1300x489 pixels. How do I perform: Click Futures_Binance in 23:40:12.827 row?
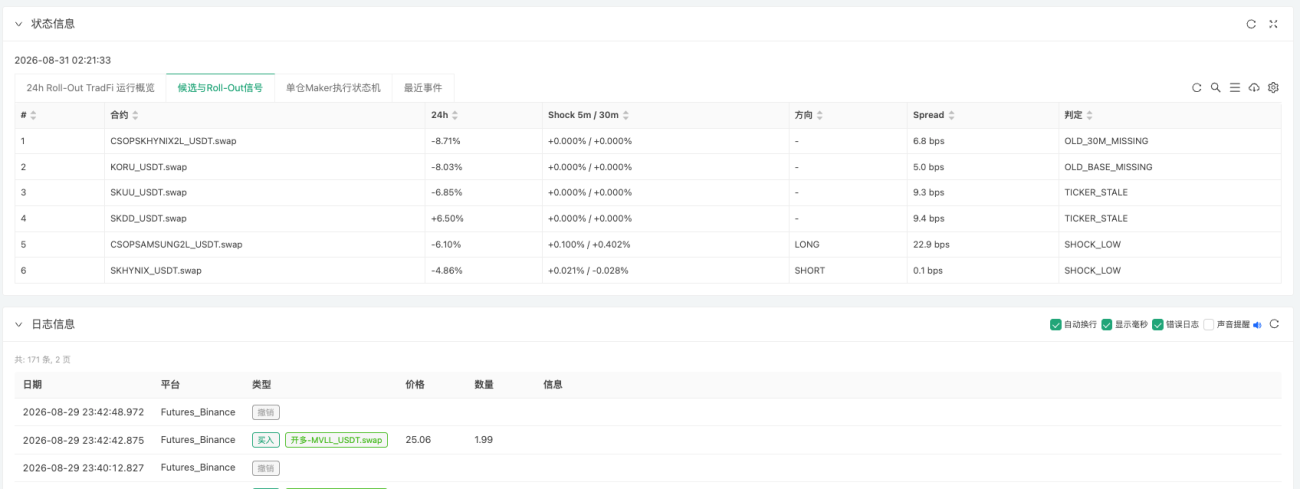[x=198, y=468]
